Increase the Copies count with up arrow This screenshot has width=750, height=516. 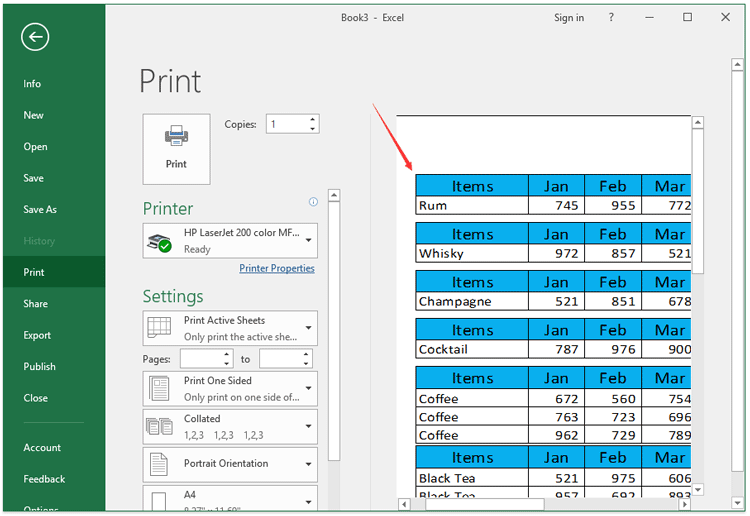point(313,120)
